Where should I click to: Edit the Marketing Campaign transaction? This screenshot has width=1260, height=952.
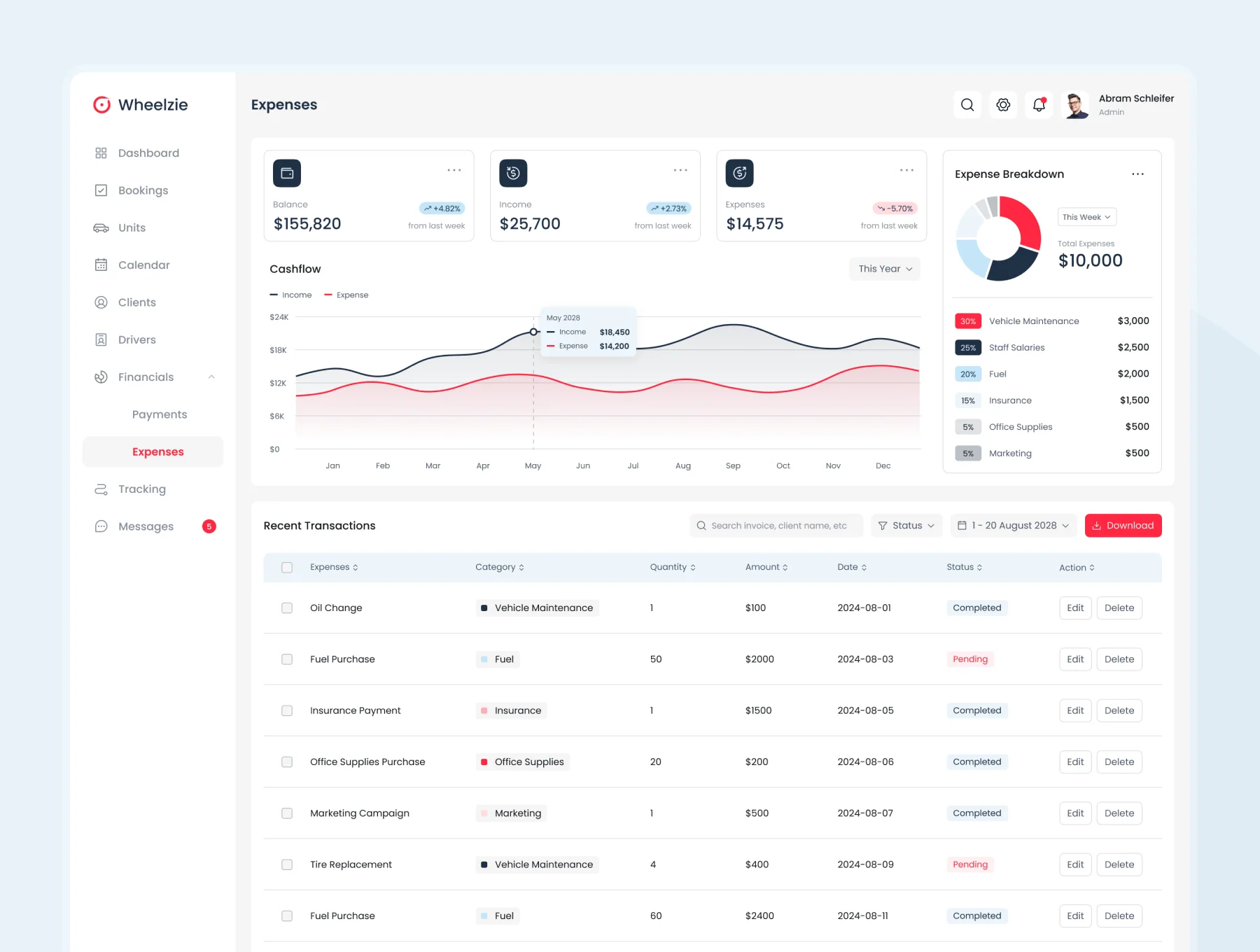[x=1075, y=813]
